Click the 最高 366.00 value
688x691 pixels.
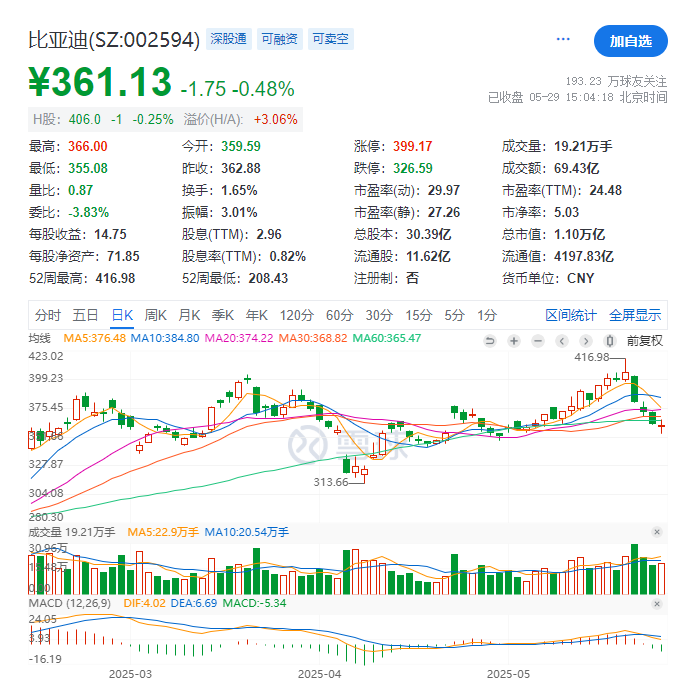coord(88,146)
